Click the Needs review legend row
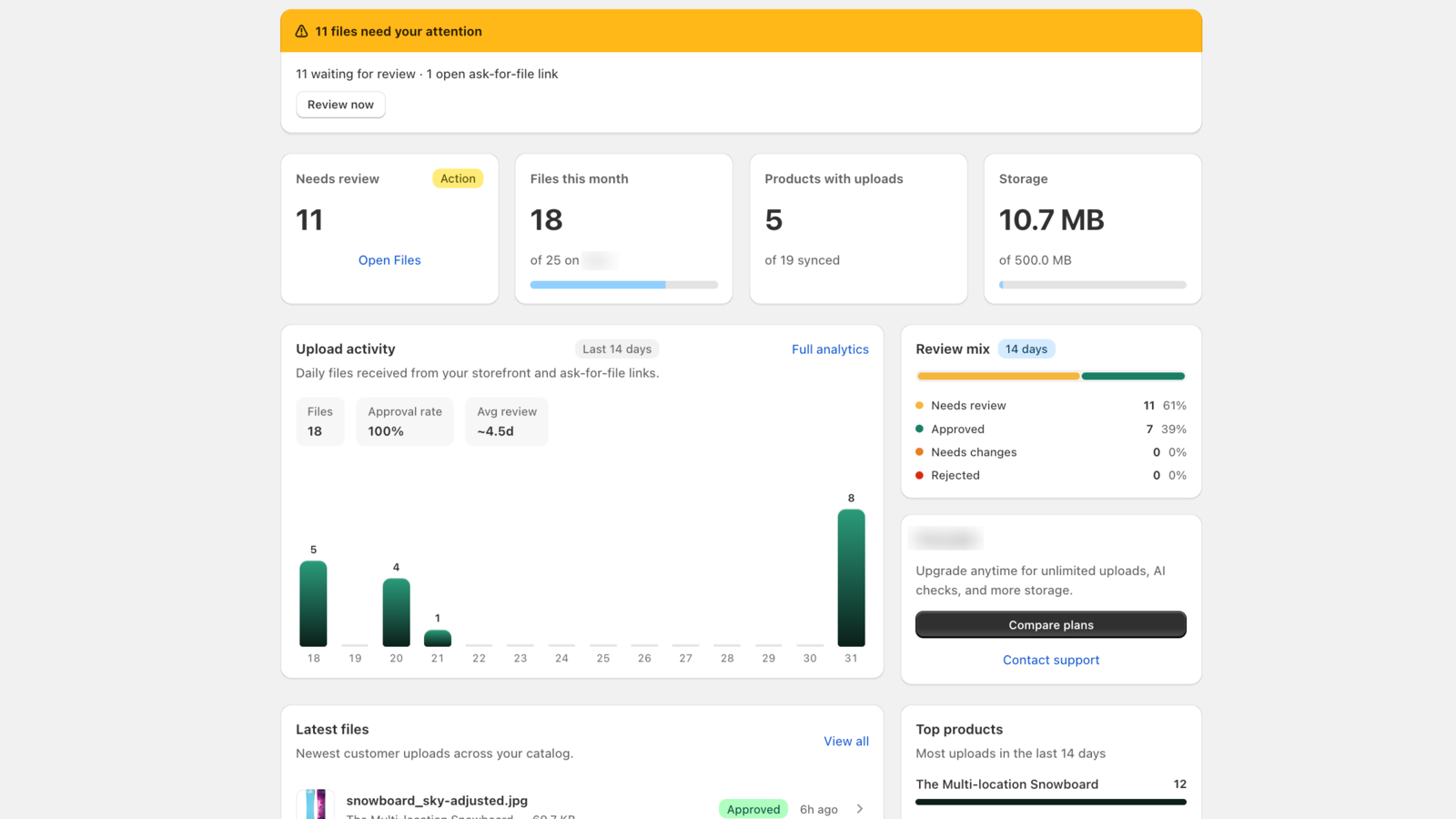 1051,406
